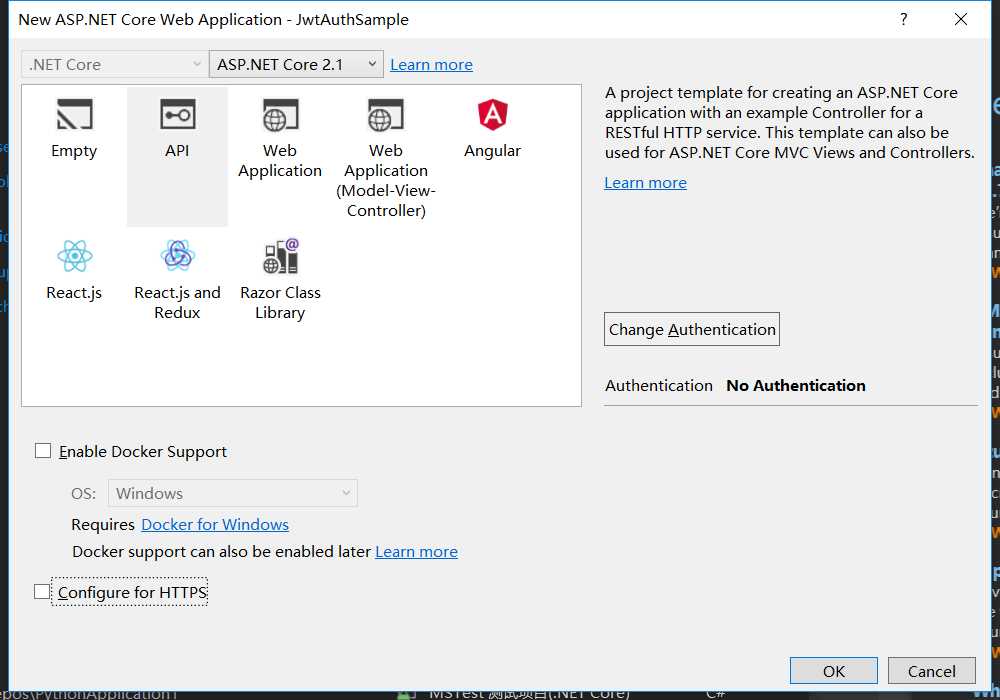The width and height of the screenshot is (1000, 700).
Task: Open the ASP.NET Core 2.1 version dropdown
Action: coord(297,64)
